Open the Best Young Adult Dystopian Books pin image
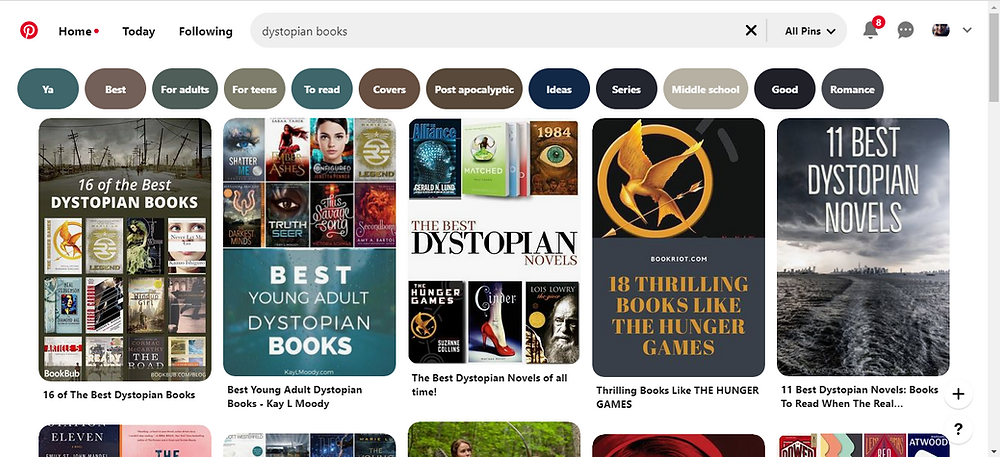Image resolution: width=1000 pixels, height=457 pixels. (x=309, y=247)
